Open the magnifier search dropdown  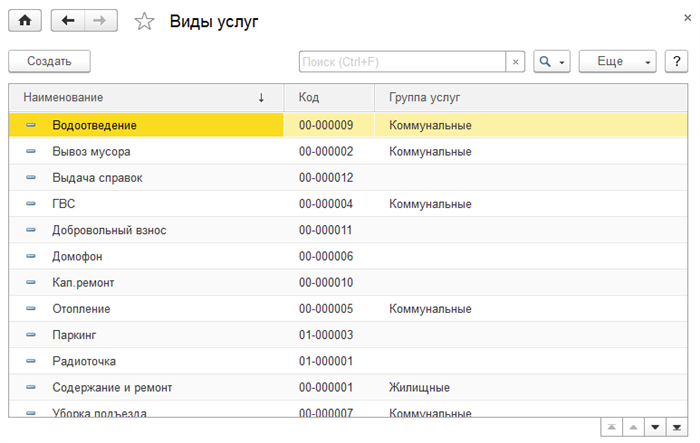[552, 62]
